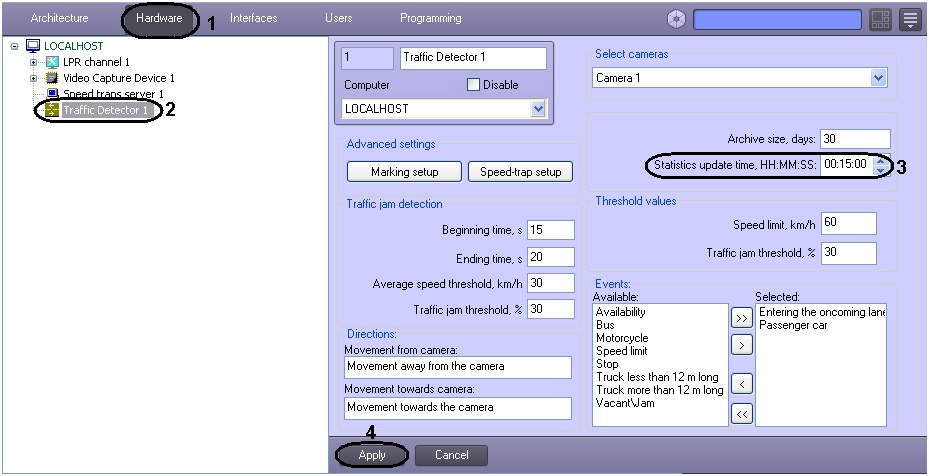Click the round gear icon beside search
This screenshot has height=476, width=929.
676,19
